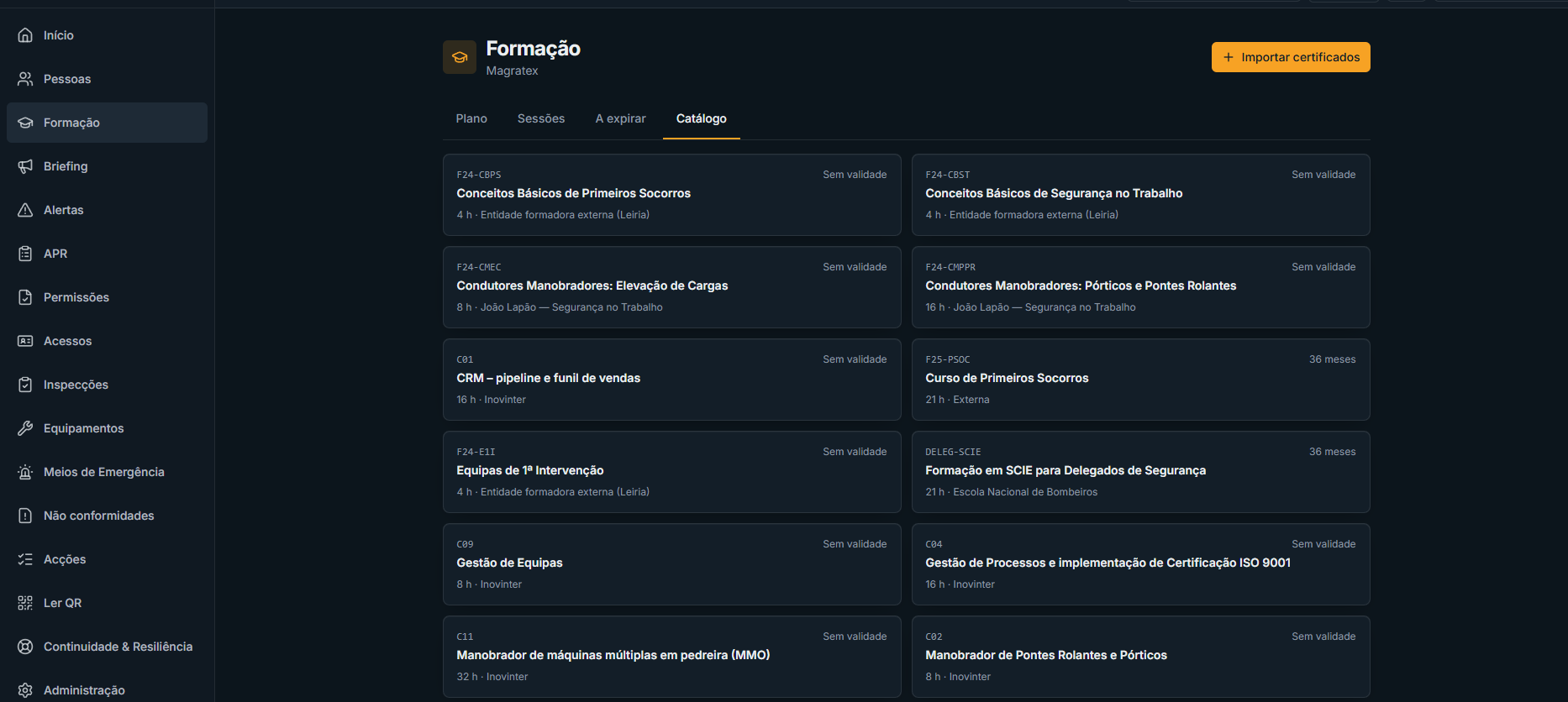Open Equipamentos in the sidebar

point(107,428)
